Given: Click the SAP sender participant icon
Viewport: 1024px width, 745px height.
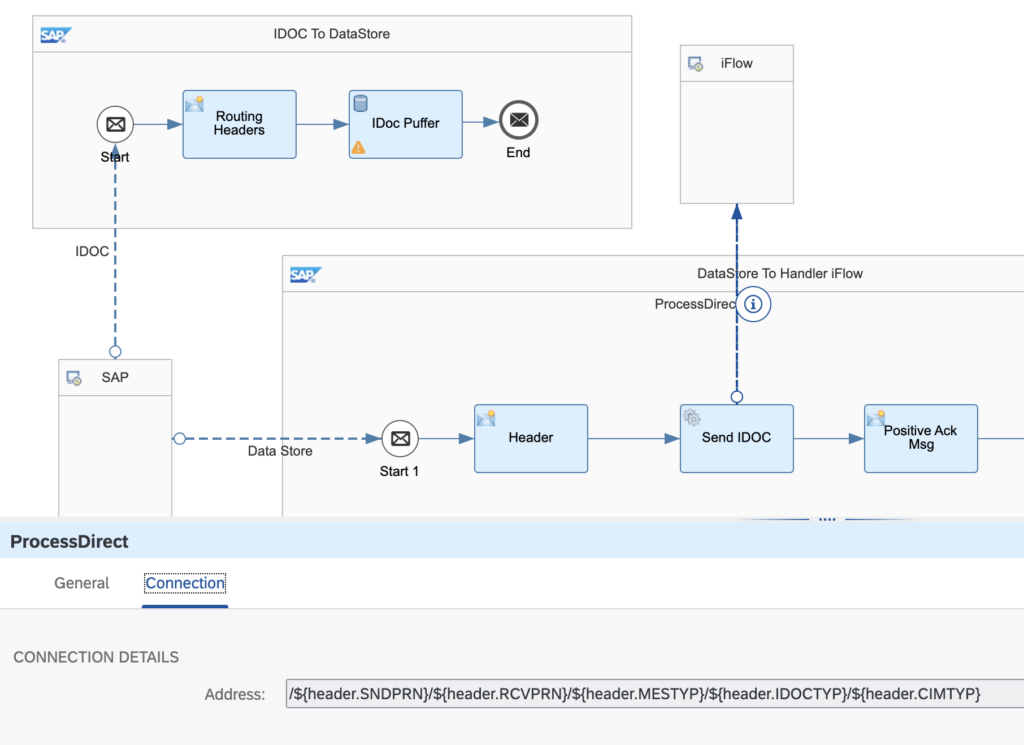Looking at the screenshot, I should (74, 378).
